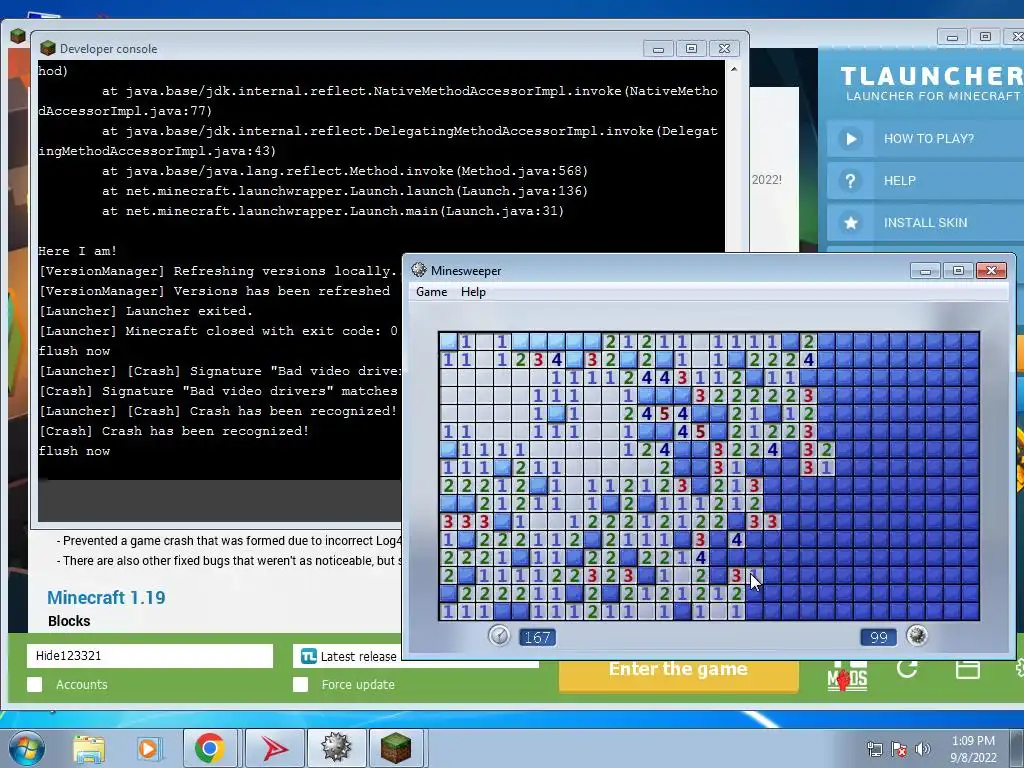The image size is (1024, 768).
Task: Click the '[Launcher] Launcher exited.' console line
Action: (146, 311)
